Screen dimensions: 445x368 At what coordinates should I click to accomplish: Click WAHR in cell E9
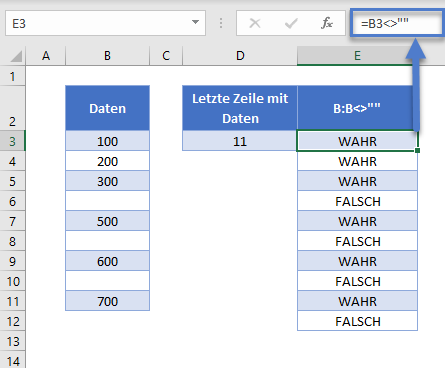(x=357, y=261)
